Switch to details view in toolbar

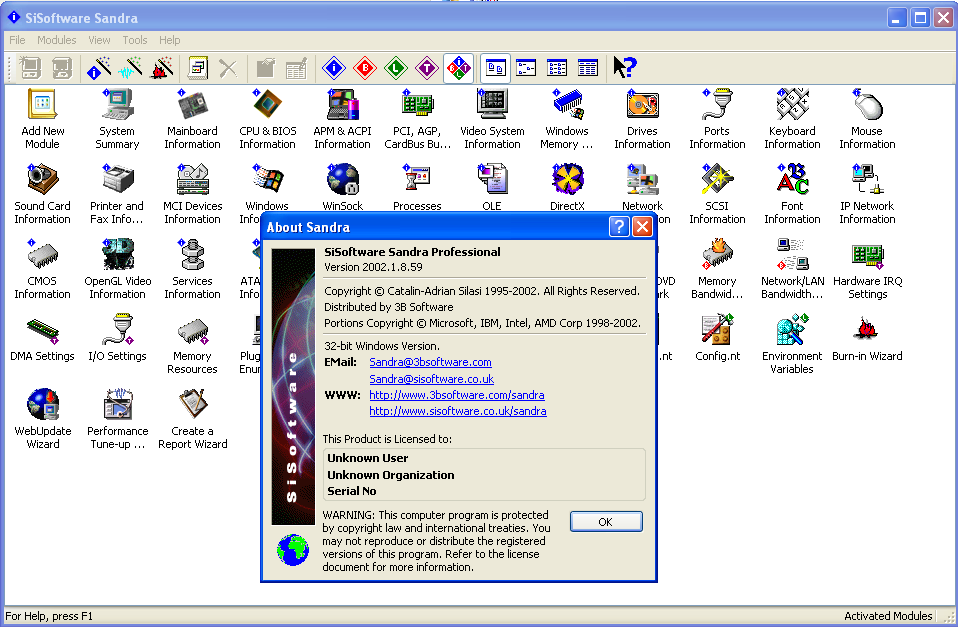click(588, 68)
